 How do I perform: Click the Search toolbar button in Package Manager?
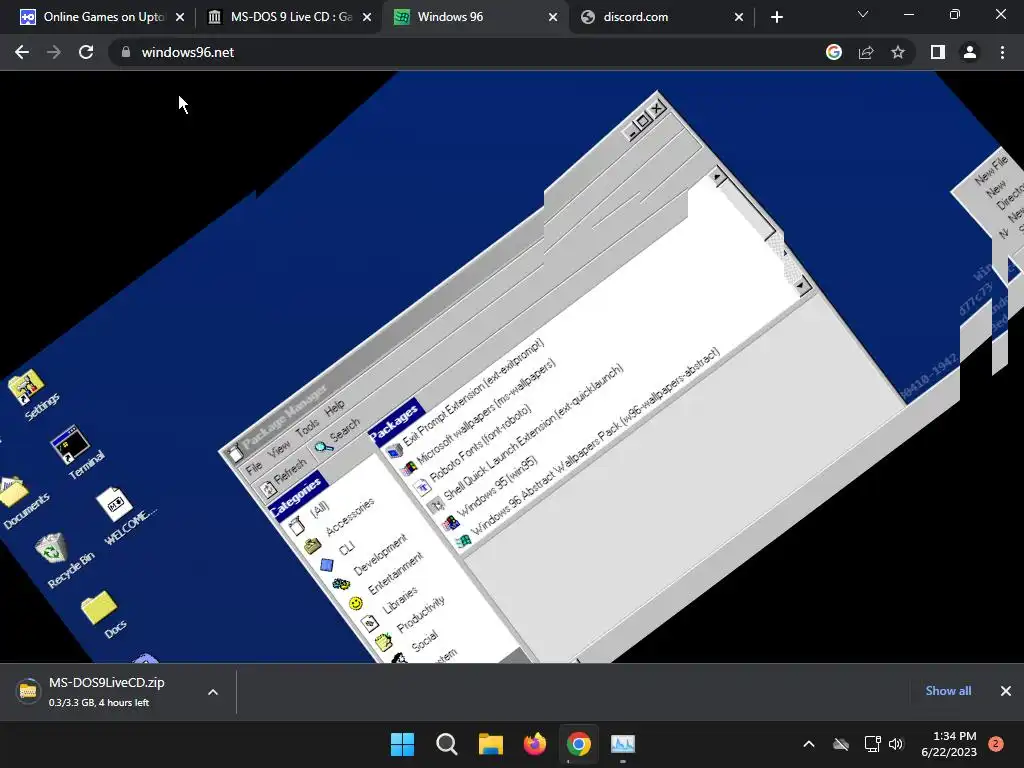pos(337,437)
